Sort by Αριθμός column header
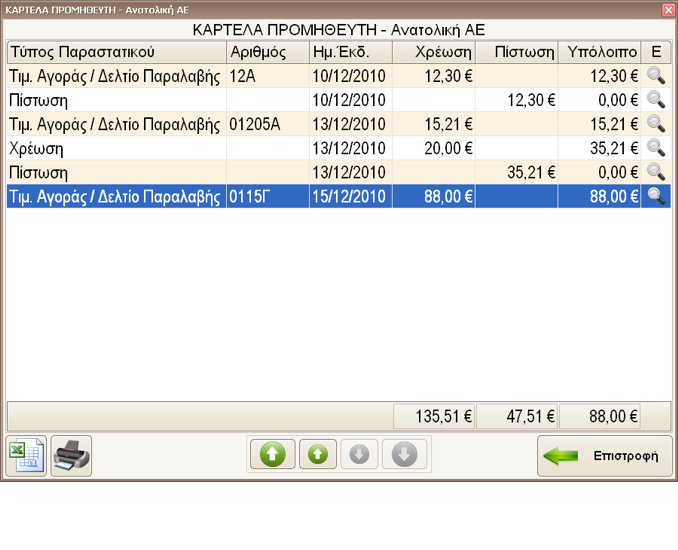Image resolution: width=678 pixels, height=550 pixels. [x=268, y=52]
